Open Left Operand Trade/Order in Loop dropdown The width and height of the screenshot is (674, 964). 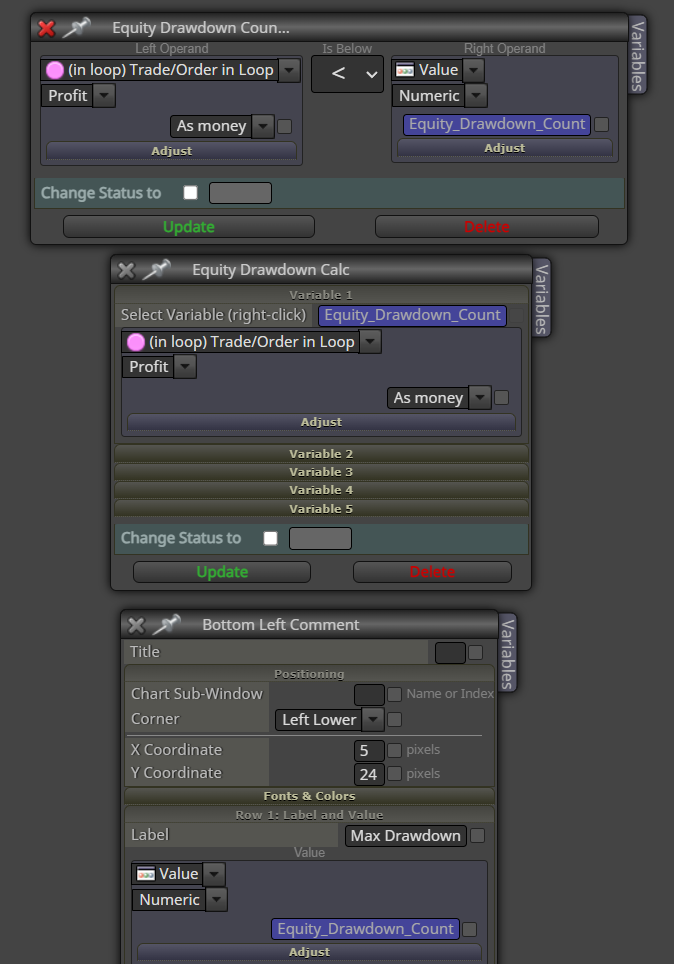[289, 70]
